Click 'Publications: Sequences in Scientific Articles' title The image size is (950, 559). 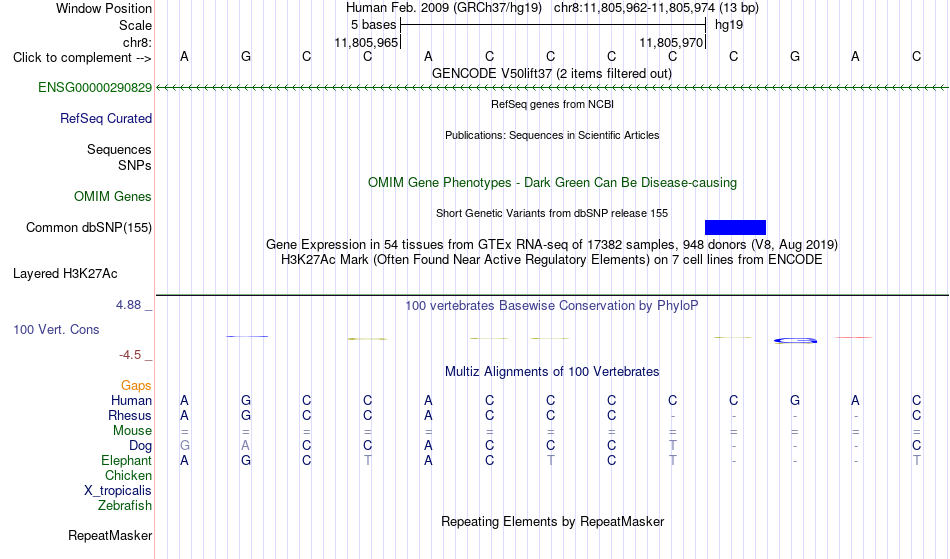point(552,135)
